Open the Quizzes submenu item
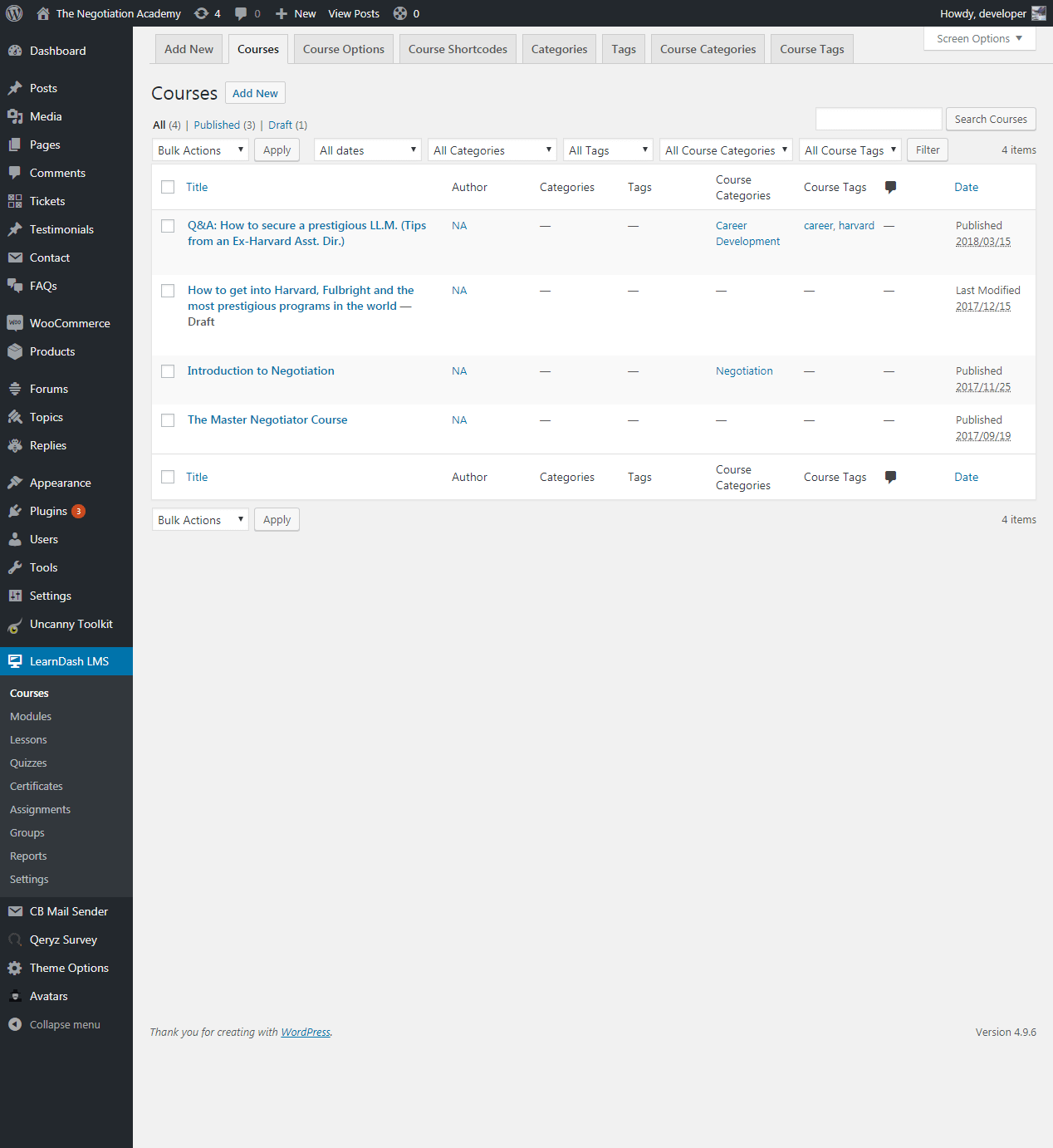The height and width of the screenshot is (1148, 1053). click(x=28, y=763)
